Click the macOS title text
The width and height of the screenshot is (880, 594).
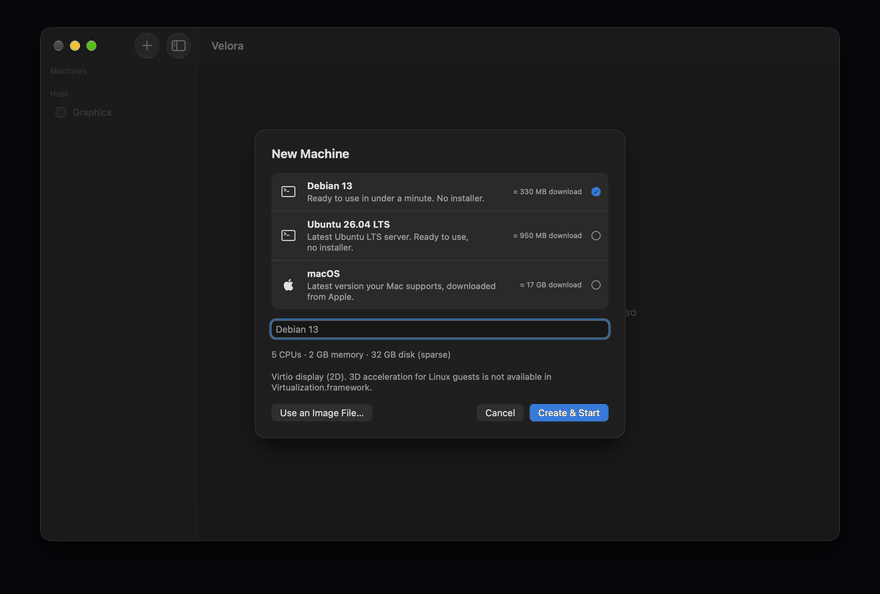click(x=323, y=273)
